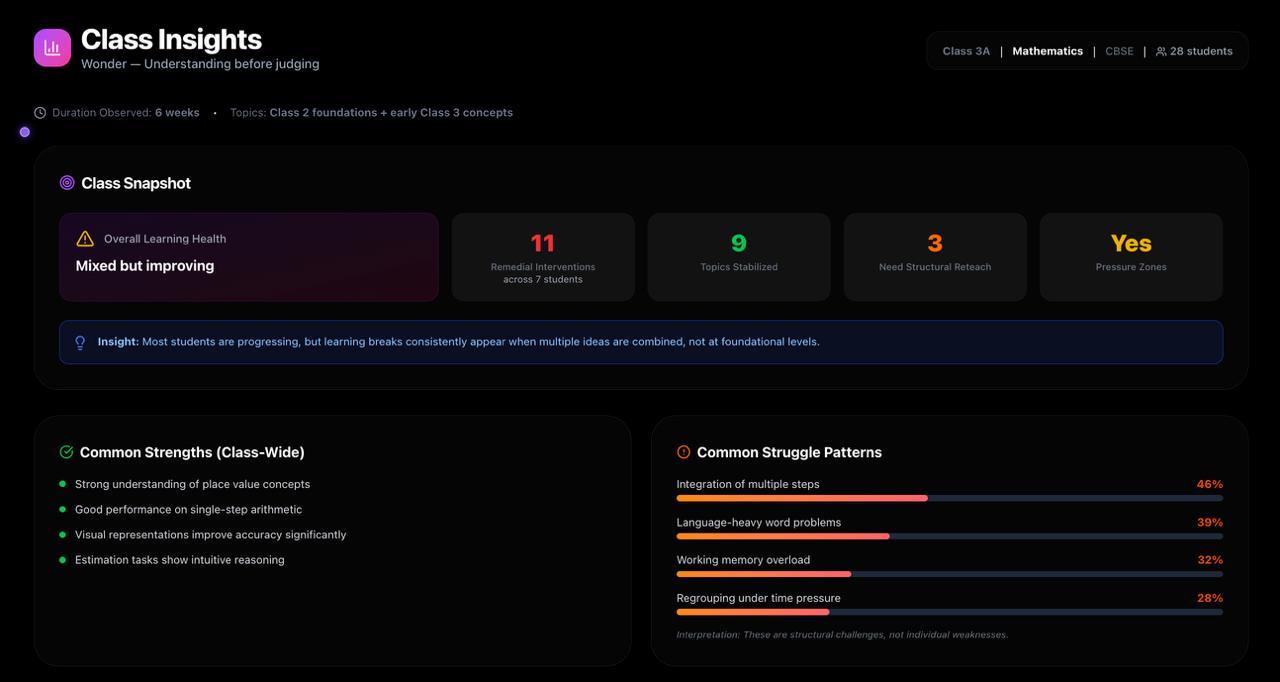This screenshot has width=1280, height=682.
Task: Click the Mixed but improving health card
Action: click(249, 257)
